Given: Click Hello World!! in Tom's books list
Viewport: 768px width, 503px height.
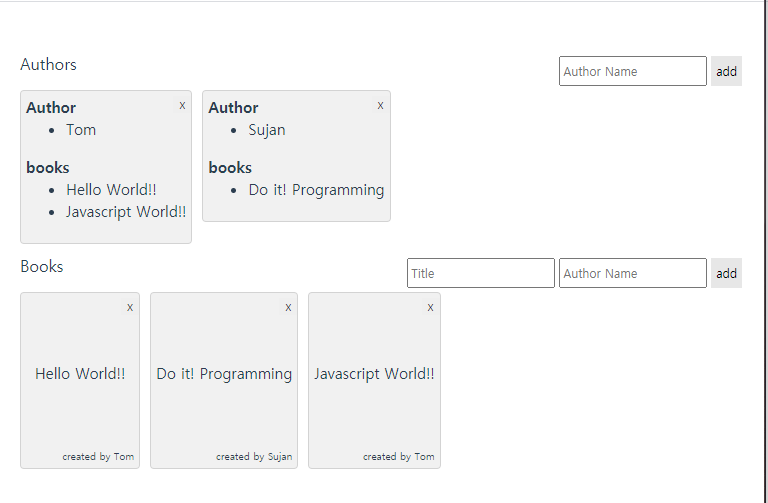Looking at the screenshot, I should (x=111, y=190).
